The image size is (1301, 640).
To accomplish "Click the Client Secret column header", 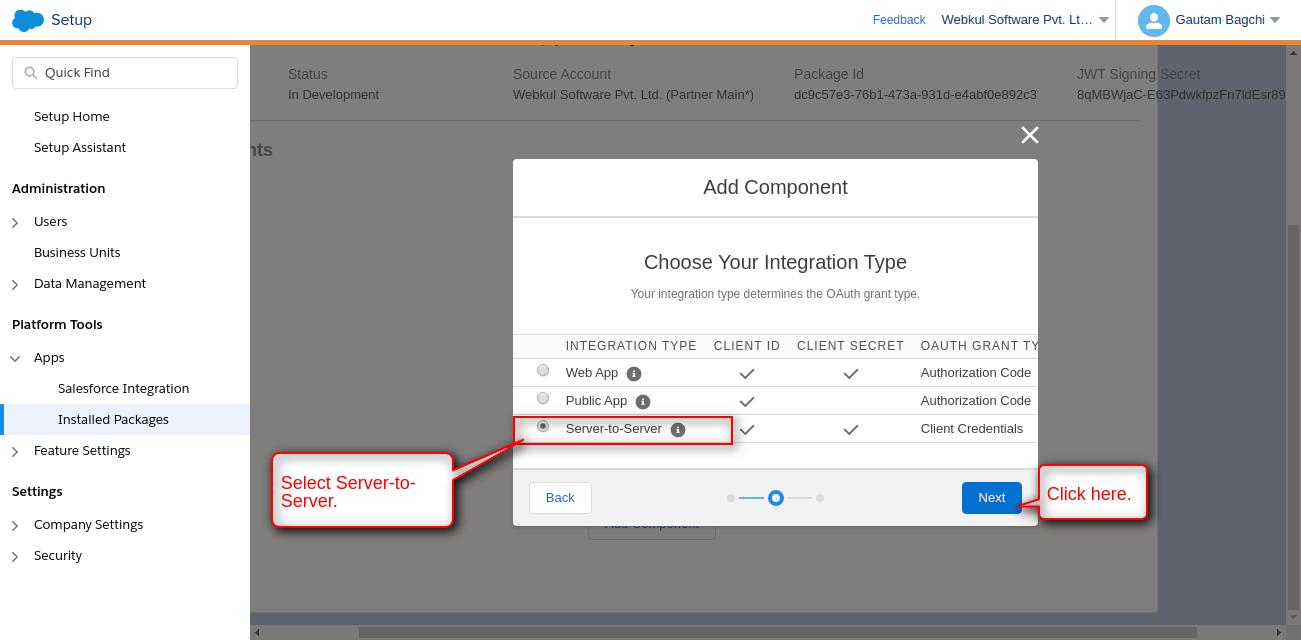I will tap(850, 346).
